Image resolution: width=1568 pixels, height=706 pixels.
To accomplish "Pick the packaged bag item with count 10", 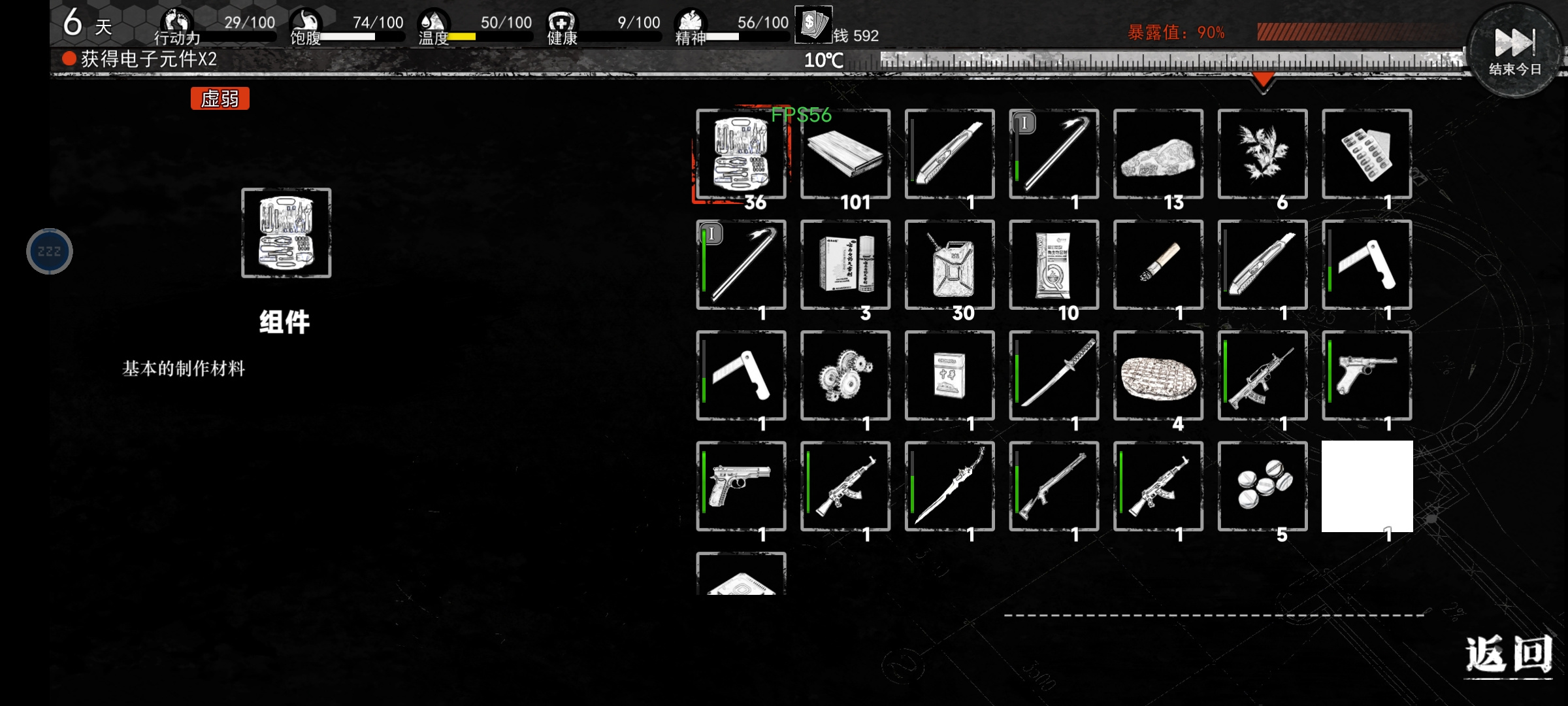I will (1054, 265).
